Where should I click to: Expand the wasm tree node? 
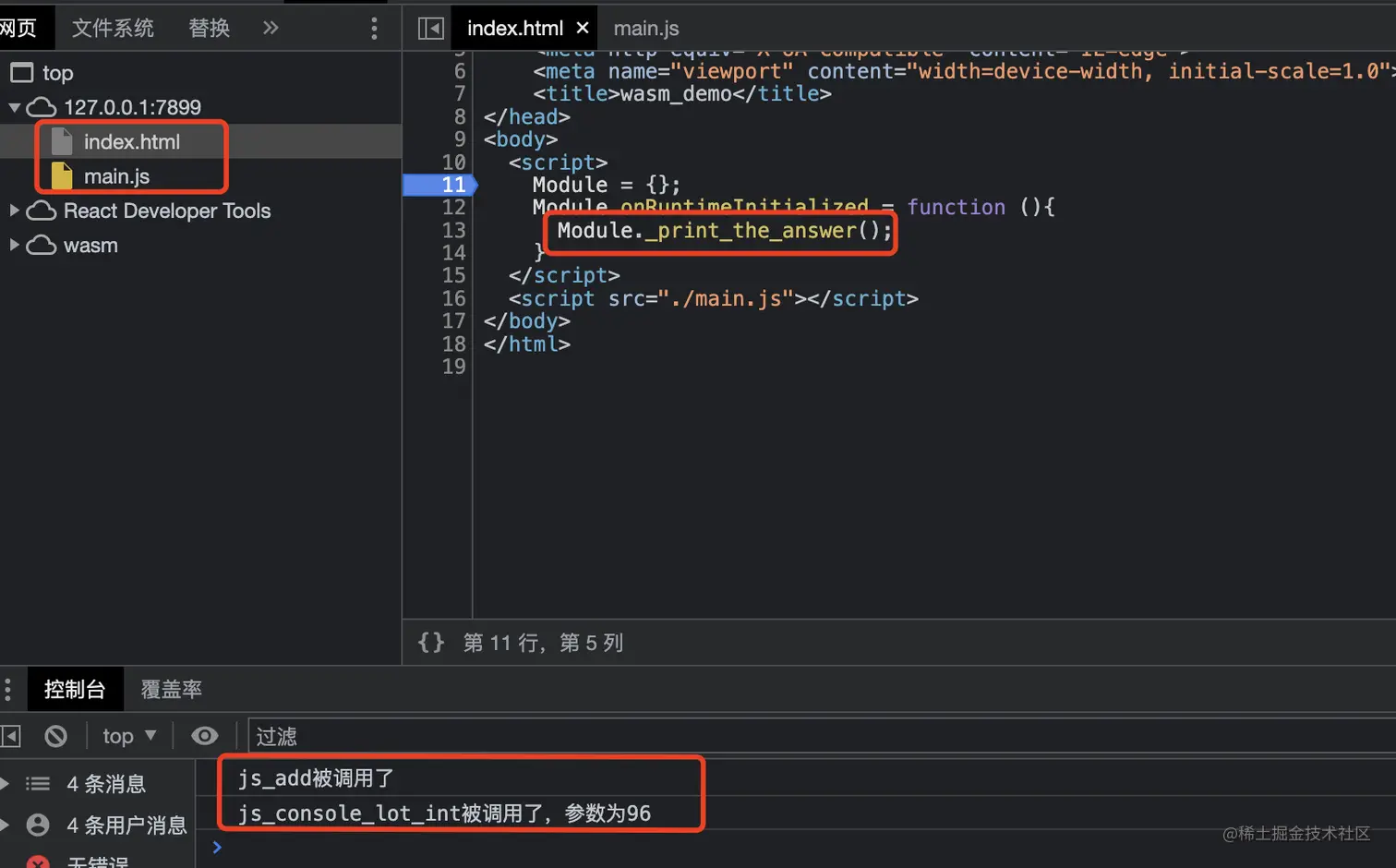pos(14,245)
